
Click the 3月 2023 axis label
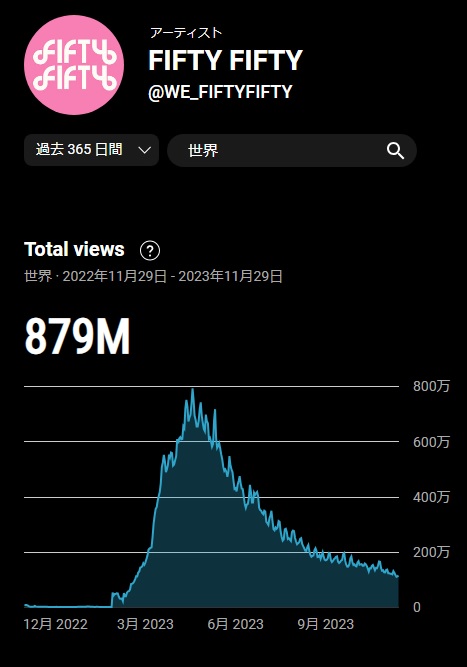coord(145,624)
